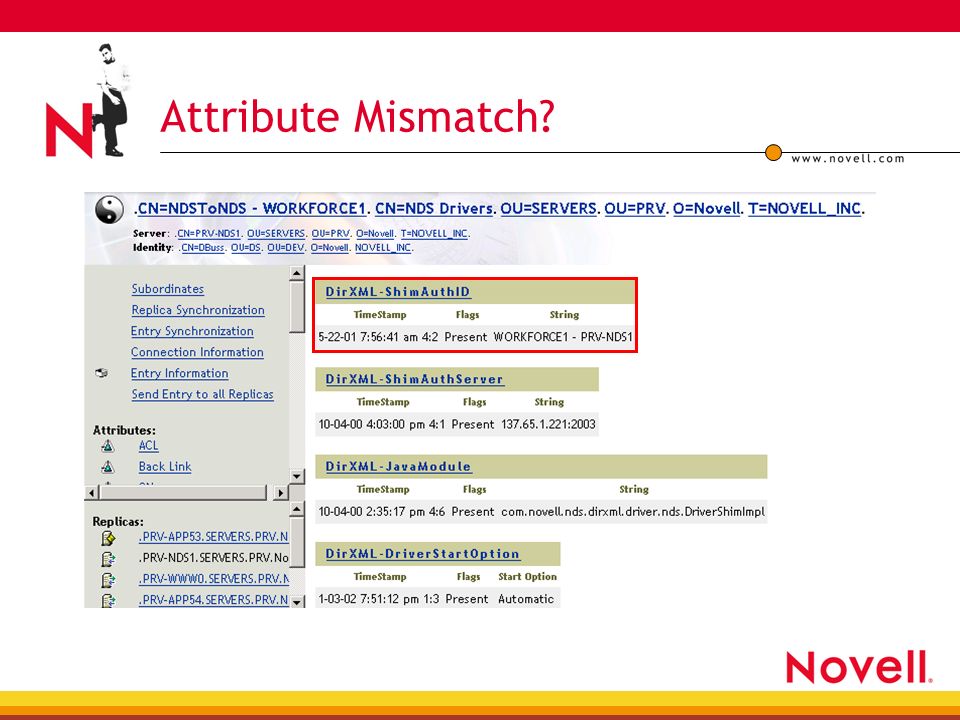Open identity CN=DBuss link

(203, 248)
